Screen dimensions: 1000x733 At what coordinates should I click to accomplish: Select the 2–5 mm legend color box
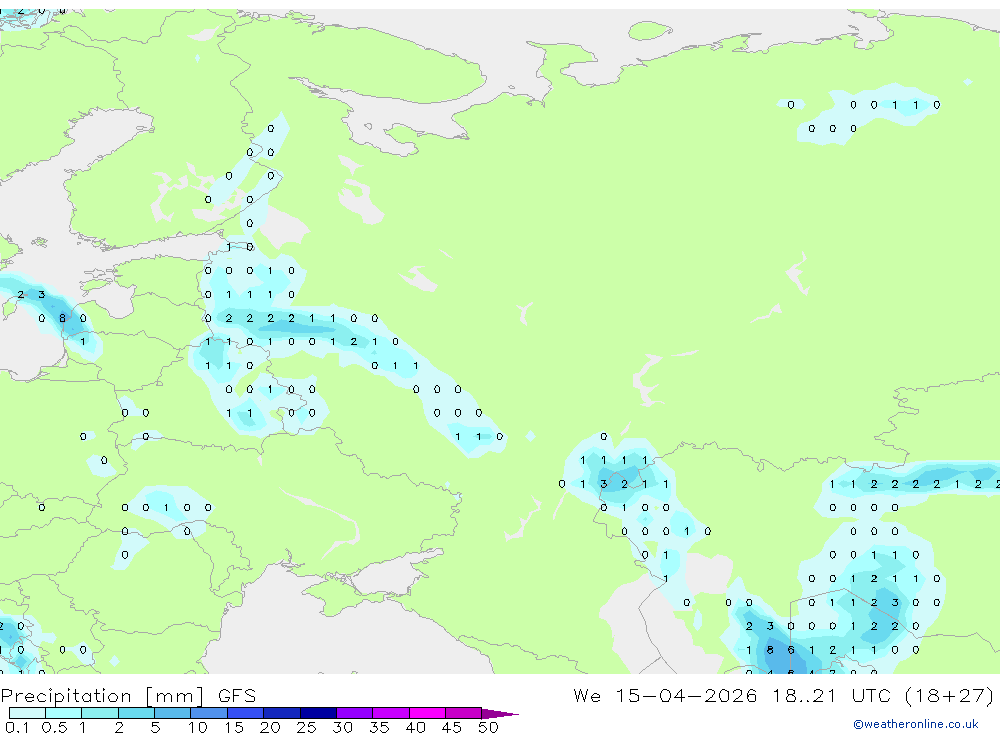(x=136, y=713)
